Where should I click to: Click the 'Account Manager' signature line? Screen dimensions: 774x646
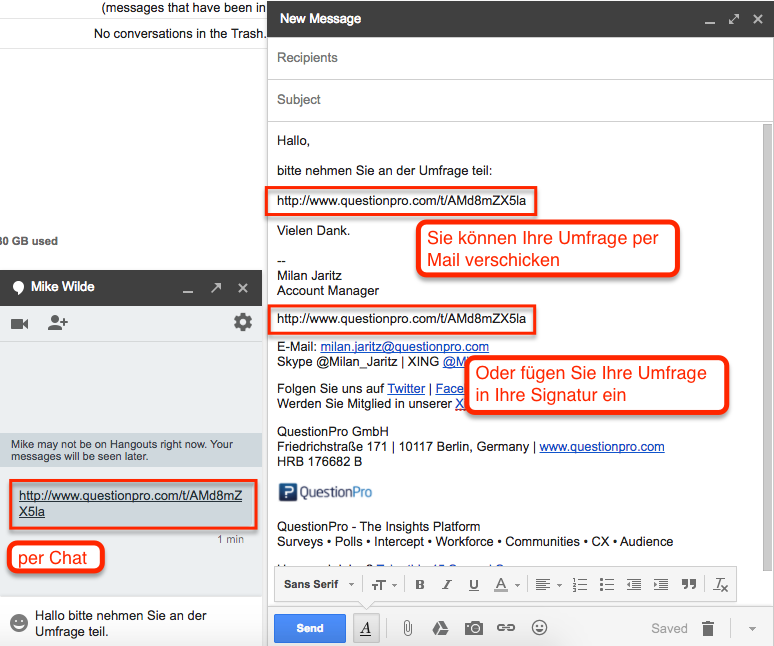(x=328, y=291)
